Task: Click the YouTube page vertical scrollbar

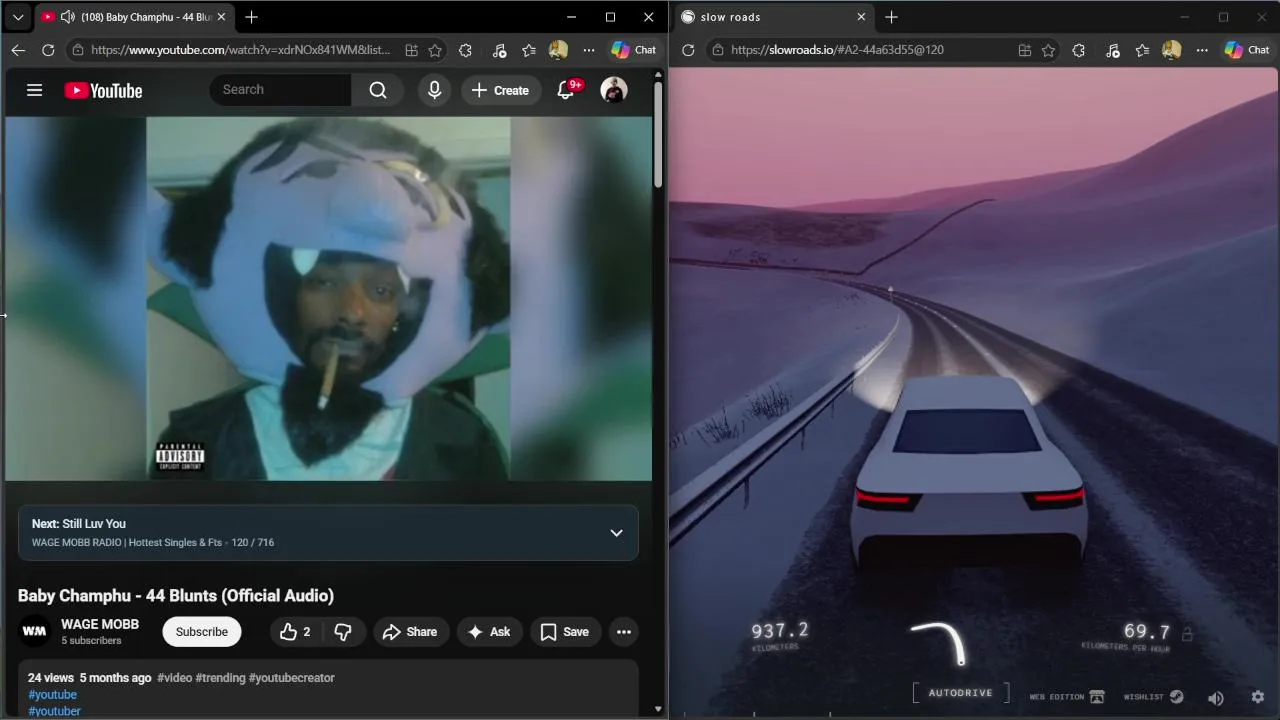Action: 658,135
